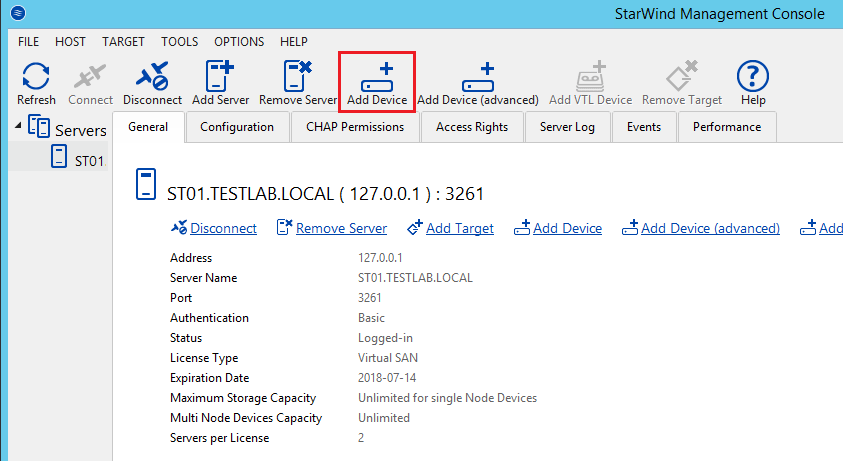This screenshot has height=461, width=843.
Task: Collapse the Servers tree node
Action: tap(18, 126)
